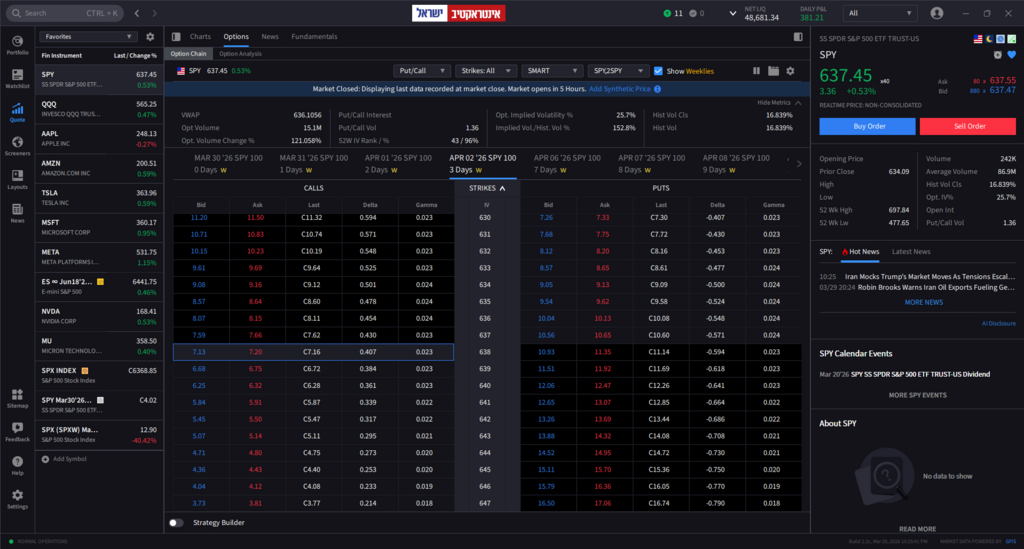Click the search field at top
Viewport: 1024px width, 549px height.
[x=65, y=13]
